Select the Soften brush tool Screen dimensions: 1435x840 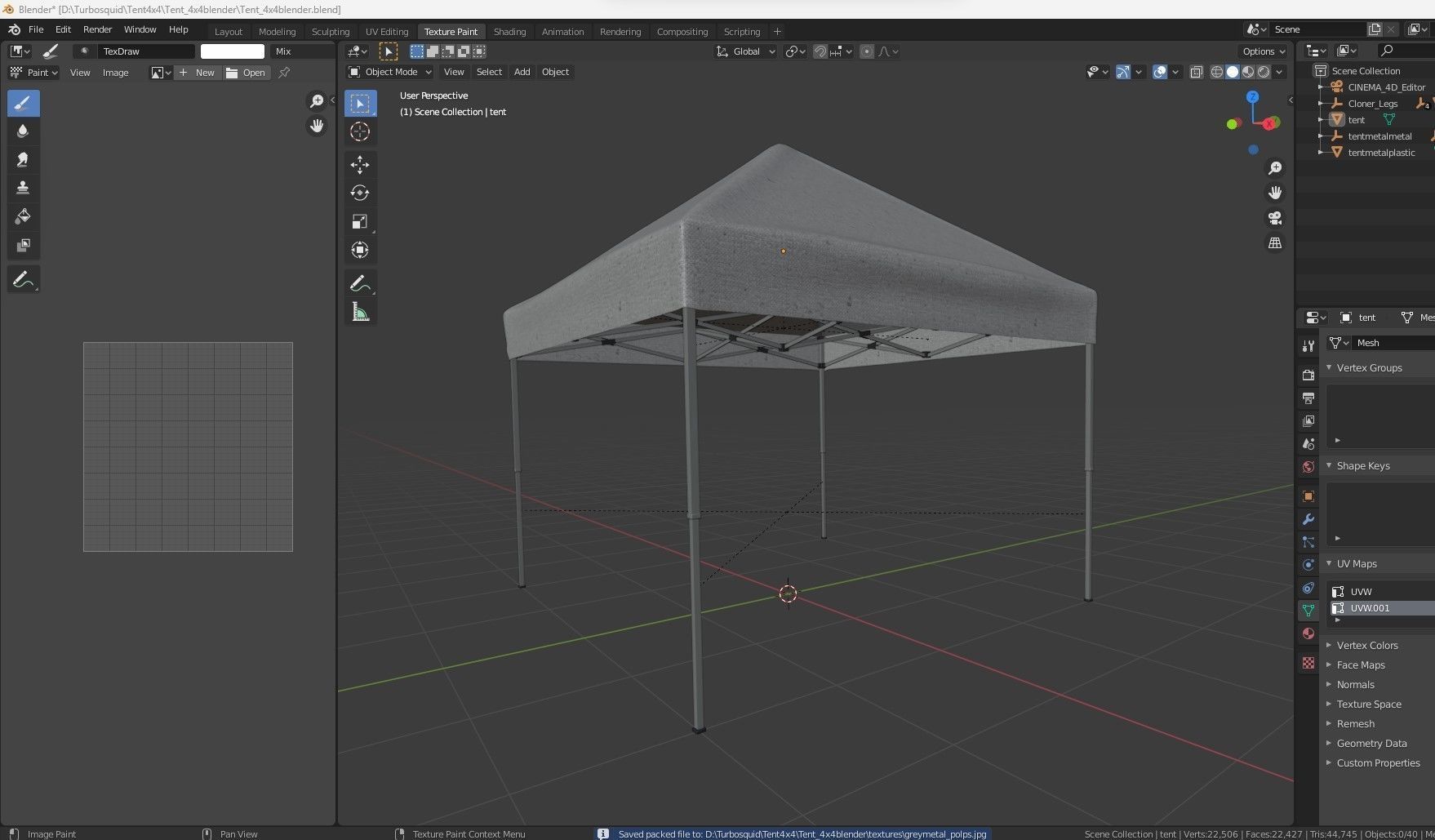(23, 131)
